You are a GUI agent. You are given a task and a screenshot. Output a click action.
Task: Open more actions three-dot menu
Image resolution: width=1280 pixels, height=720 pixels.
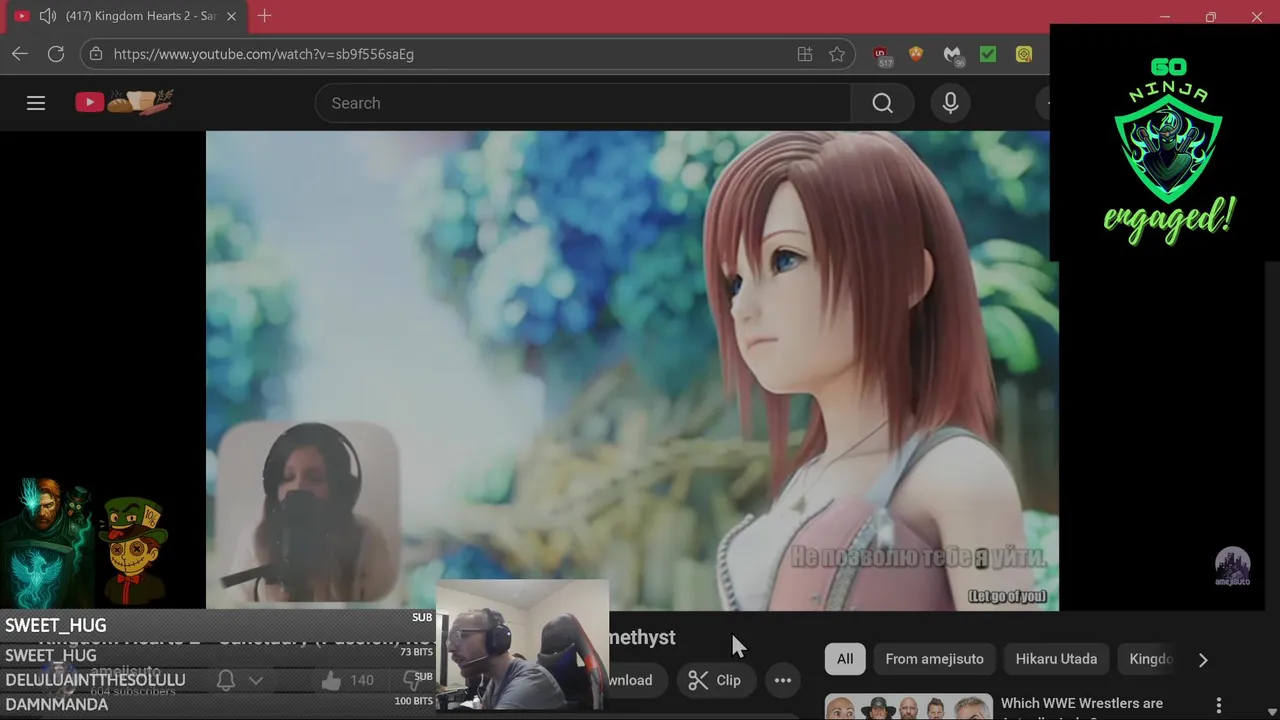point(783,680)
